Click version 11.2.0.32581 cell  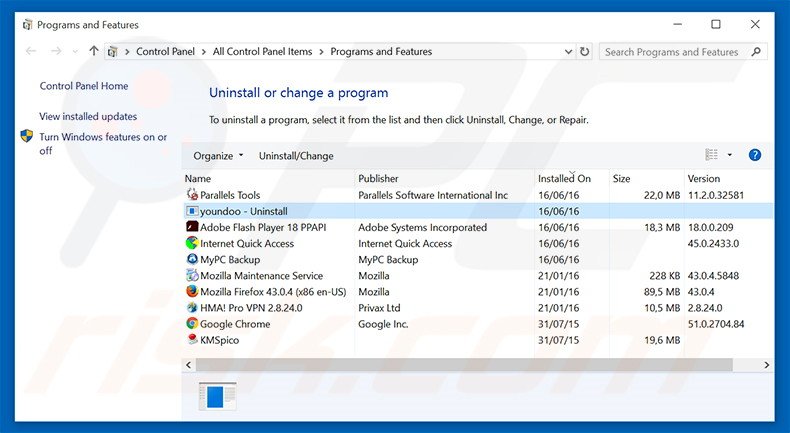[716, 195]
